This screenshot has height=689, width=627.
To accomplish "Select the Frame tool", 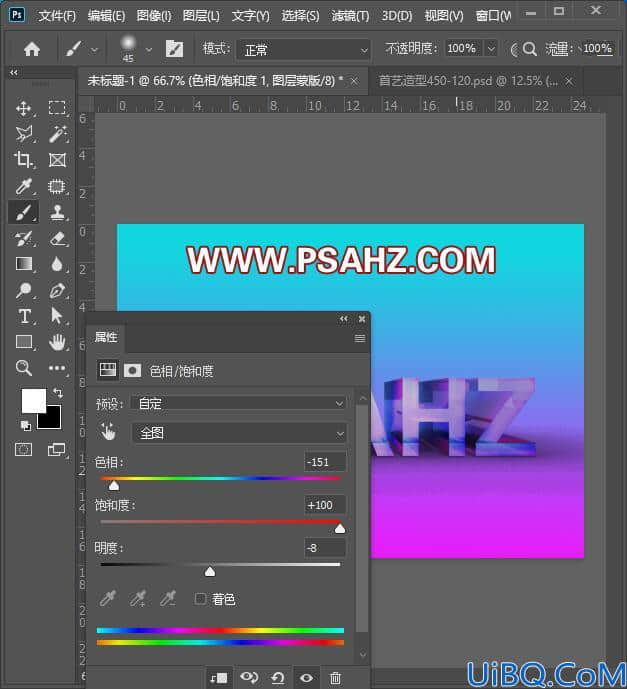I will [x=57, y=160].
